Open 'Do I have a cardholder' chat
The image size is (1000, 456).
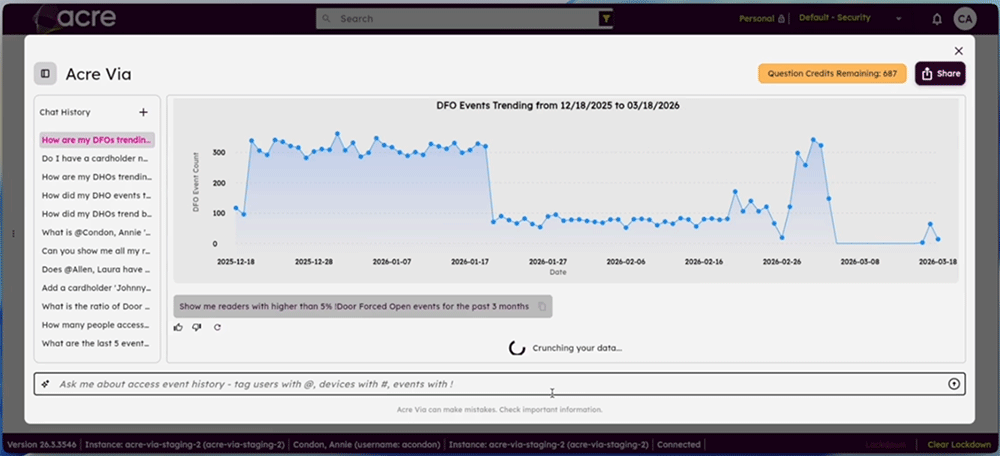tap(97, 158)
